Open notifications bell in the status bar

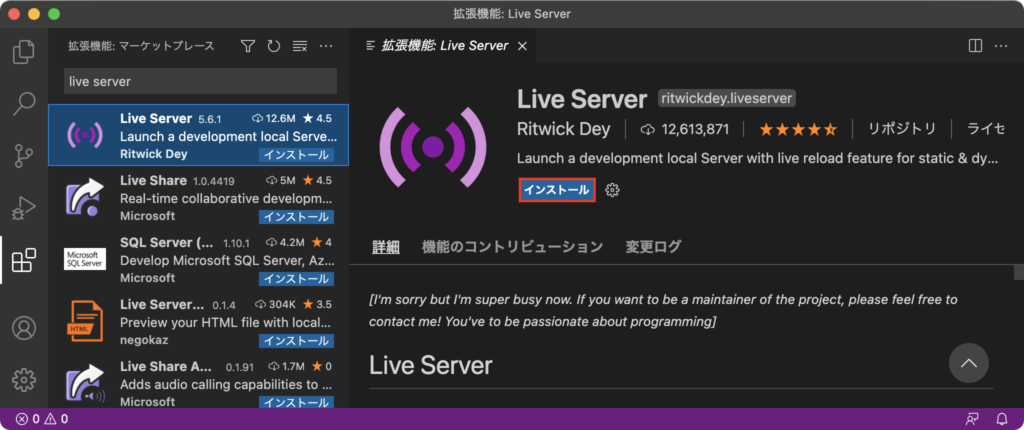click(1002, 419)
